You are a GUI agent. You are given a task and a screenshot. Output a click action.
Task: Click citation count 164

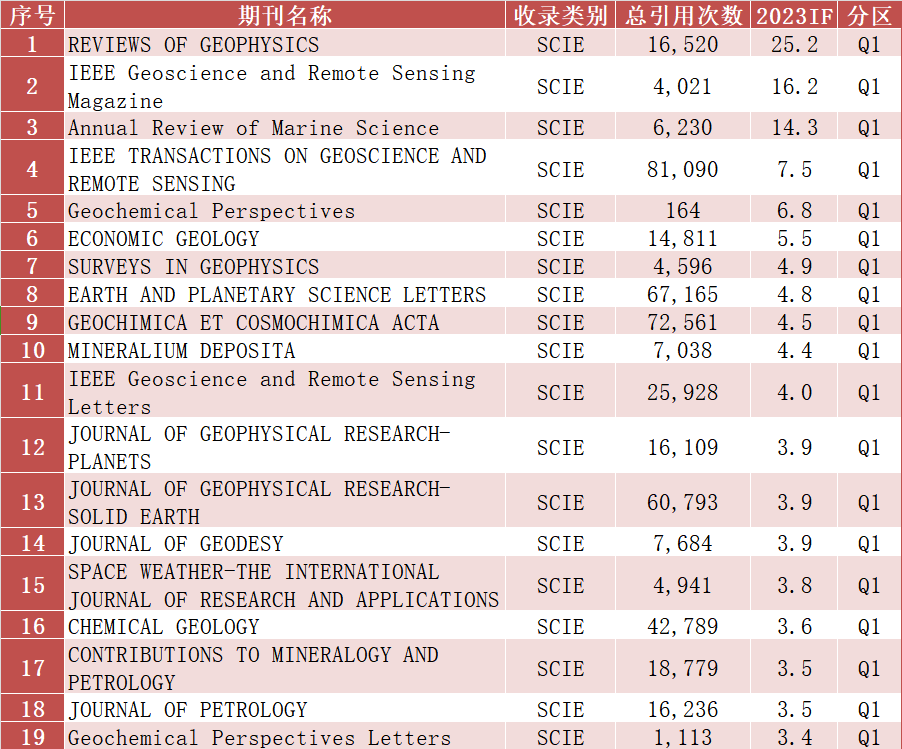coord(683,210)
